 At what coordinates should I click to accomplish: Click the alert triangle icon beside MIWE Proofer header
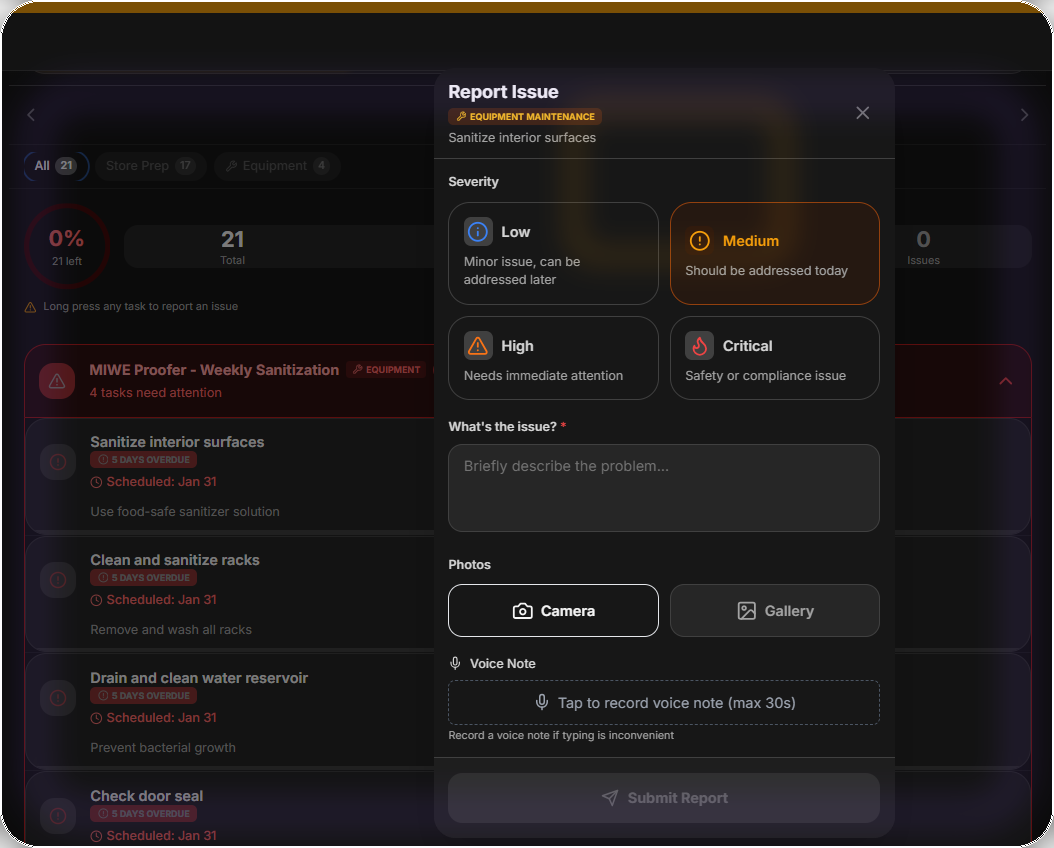[57, 380]
